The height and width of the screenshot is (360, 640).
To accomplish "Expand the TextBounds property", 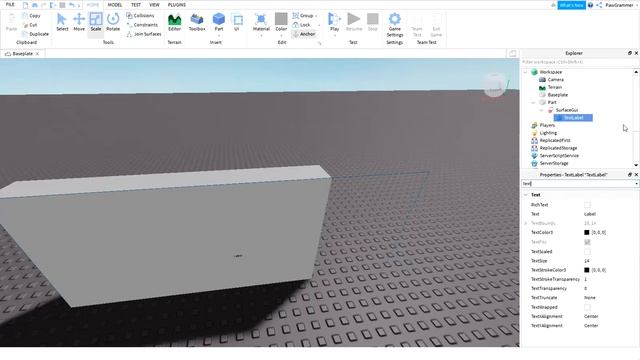I will (x=525, y=223).
